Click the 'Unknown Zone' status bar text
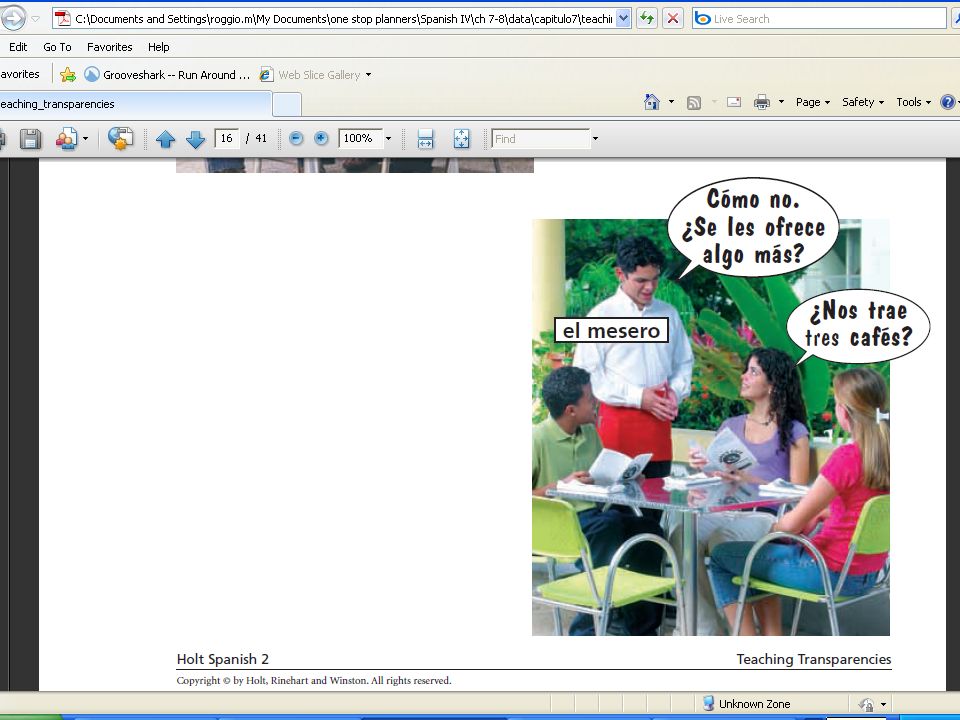 point(754,704)
